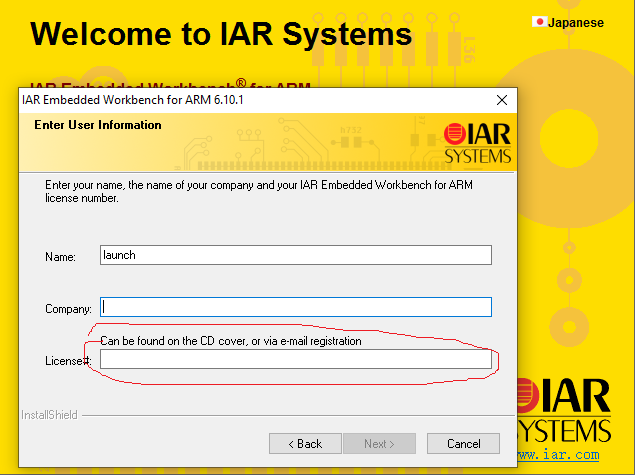This screenshot has width=635, height=475.
Task: Click the IAR Systems logo in dialog header
Action: pyautogui.click(x=477, y=143)
